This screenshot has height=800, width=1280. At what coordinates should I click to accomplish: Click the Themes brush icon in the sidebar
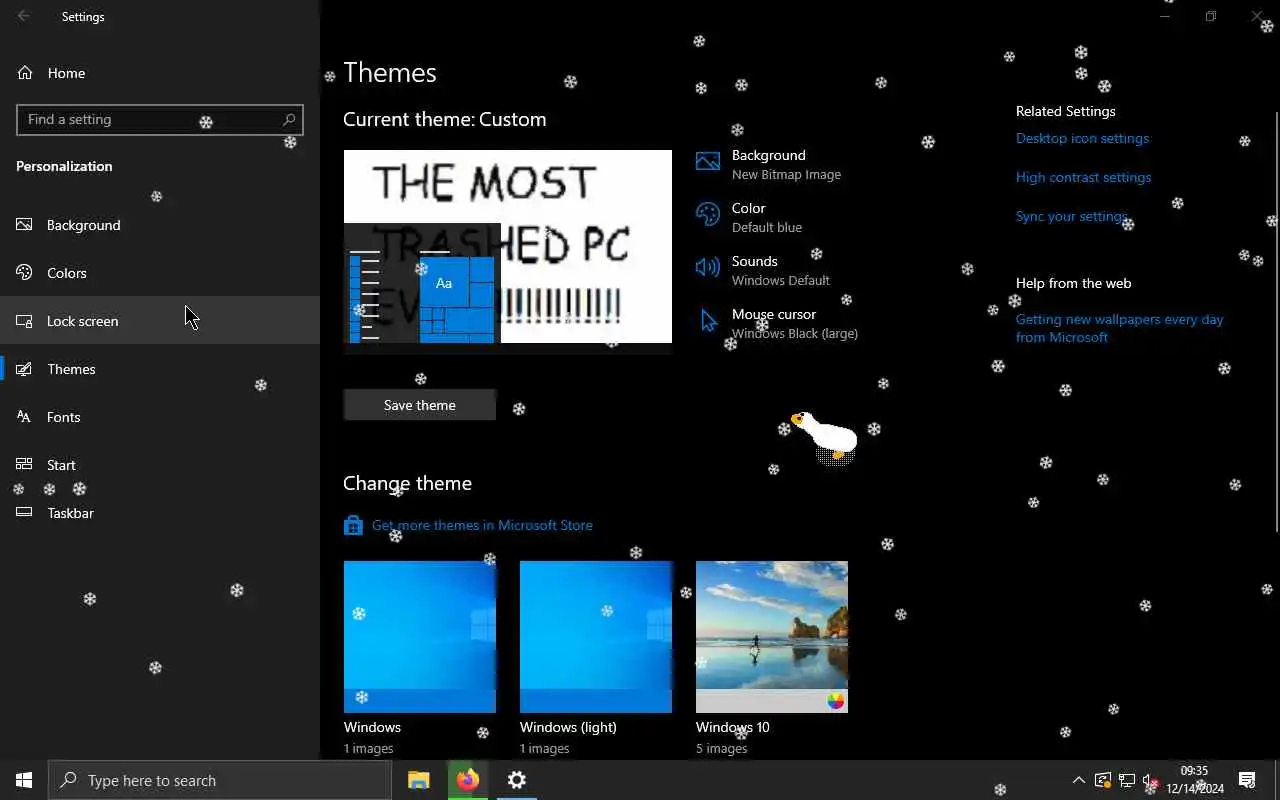tap(25, 369)
